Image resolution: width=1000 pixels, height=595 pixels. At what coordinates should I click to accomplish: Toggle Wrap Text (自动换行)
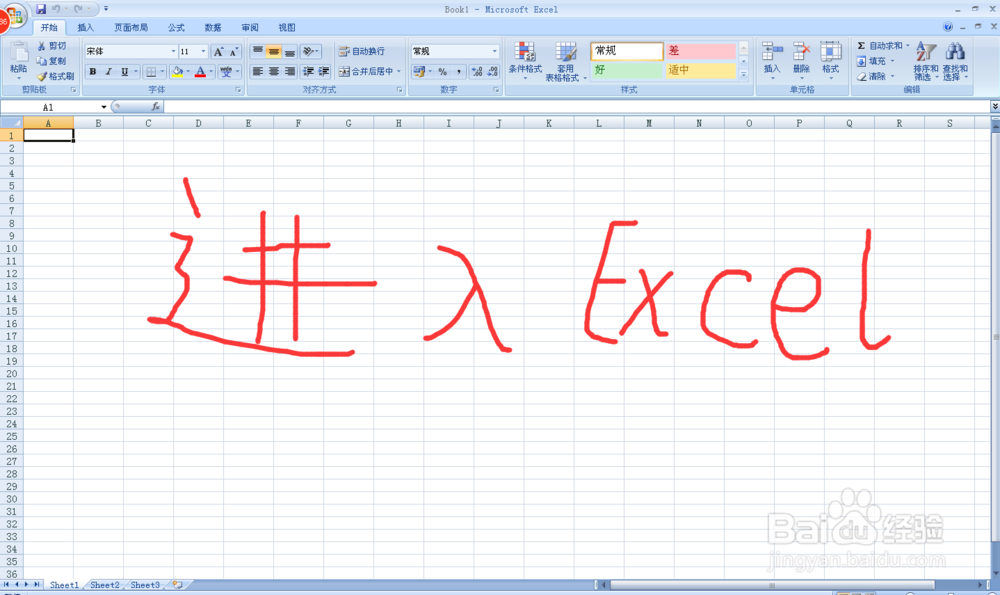click(362, 51)
